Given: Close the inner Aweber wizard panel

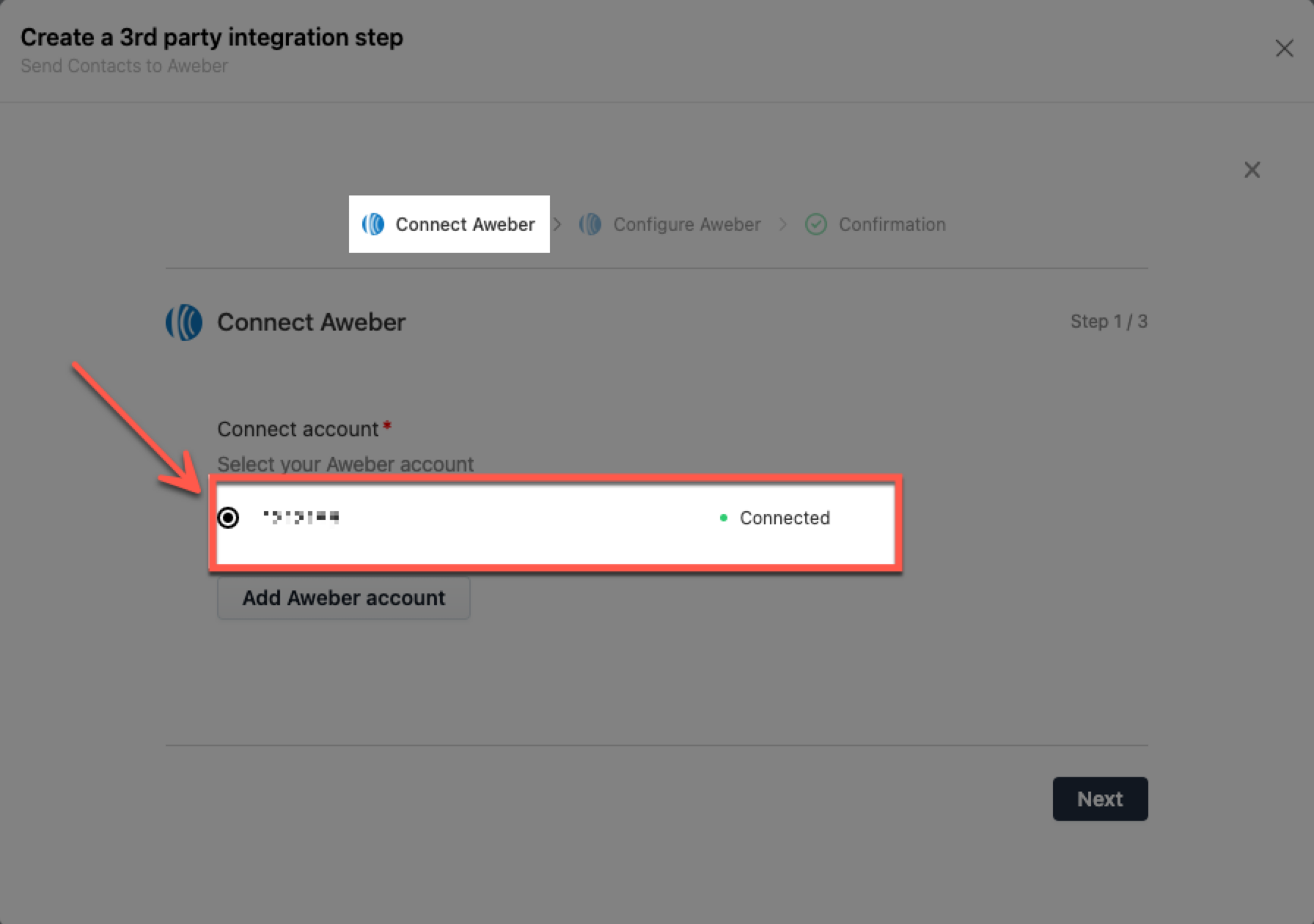Looking at the screenshot, I should [x=1252, y=170].
